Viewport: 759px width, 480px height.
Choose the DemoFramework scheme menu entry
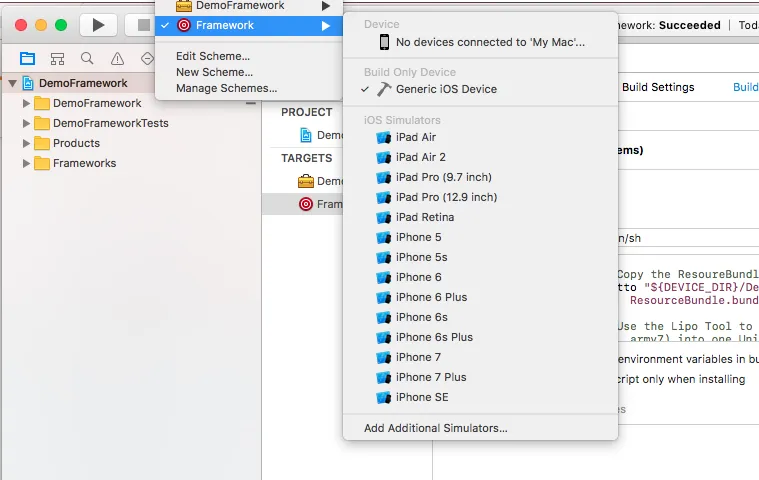(249, 6)
